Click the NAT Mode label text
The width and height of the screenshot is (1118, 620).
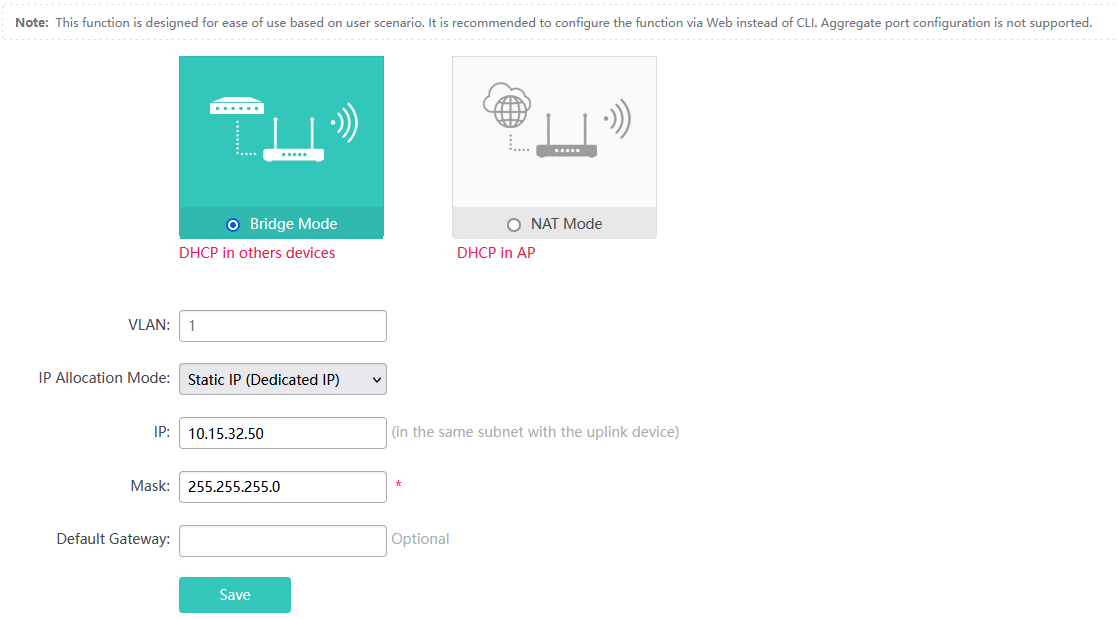567,224
